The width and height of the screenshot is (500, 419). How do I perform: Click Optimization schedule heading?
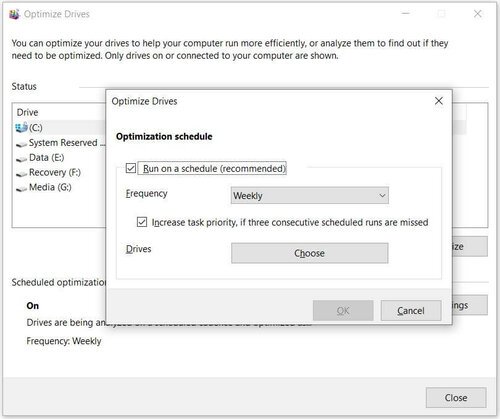click(x=164, y=136)
